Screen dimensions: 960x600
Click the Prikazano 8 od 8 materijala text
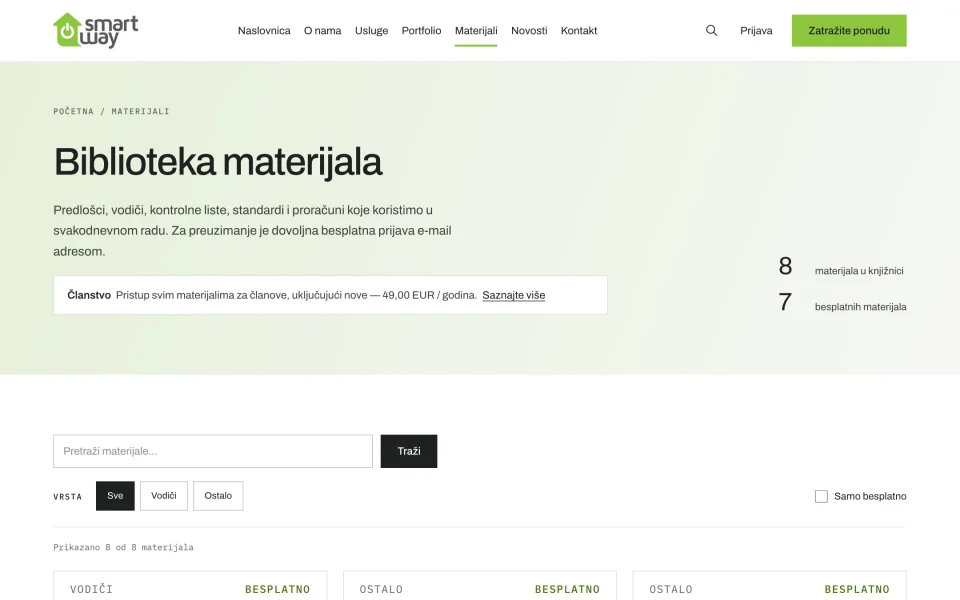point(123,547)
